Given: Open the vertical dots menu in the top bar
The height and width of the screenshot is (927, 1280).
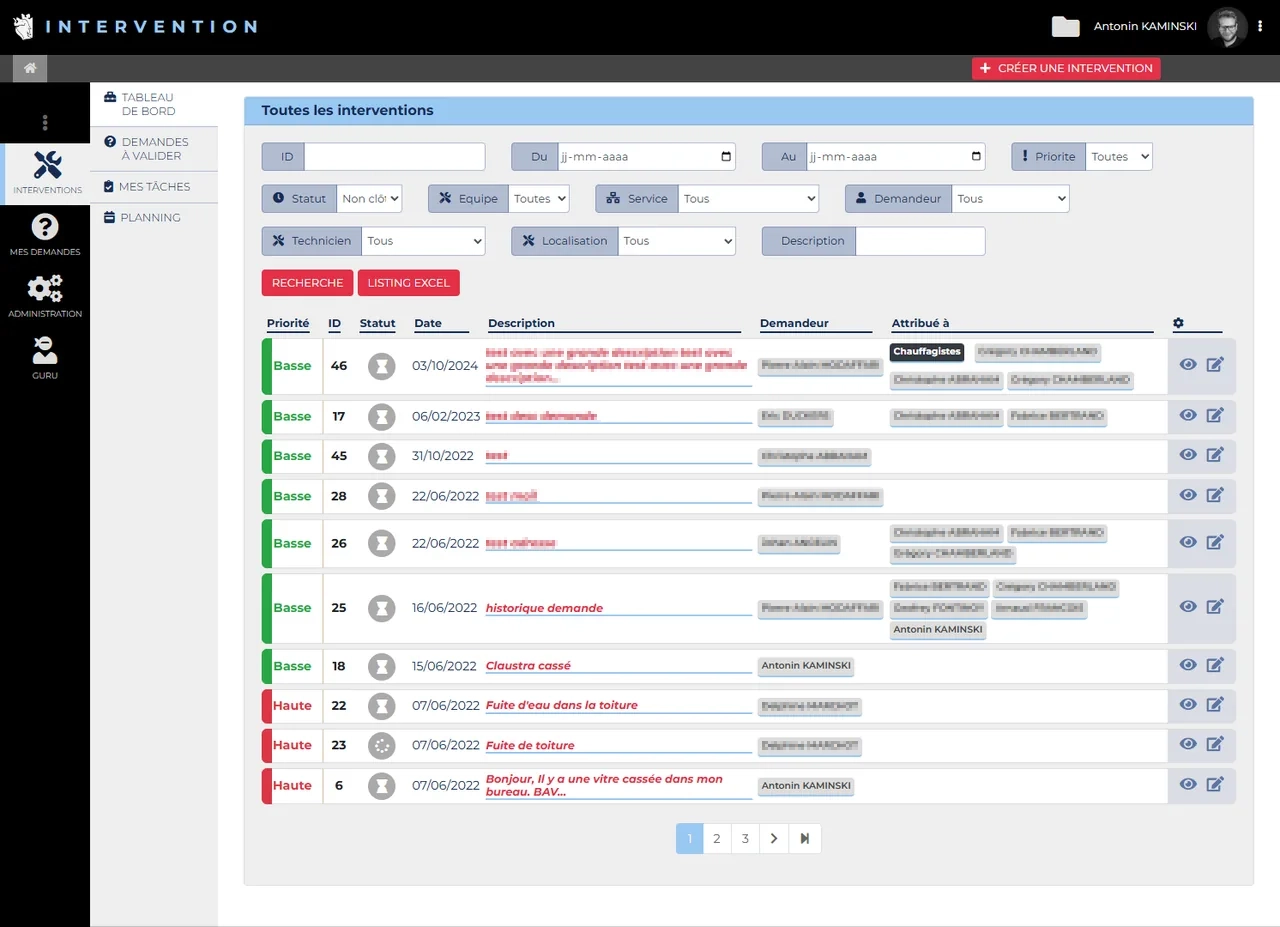Looking at the screenshot, I should pyautogui.click(x=1260, y=27).
